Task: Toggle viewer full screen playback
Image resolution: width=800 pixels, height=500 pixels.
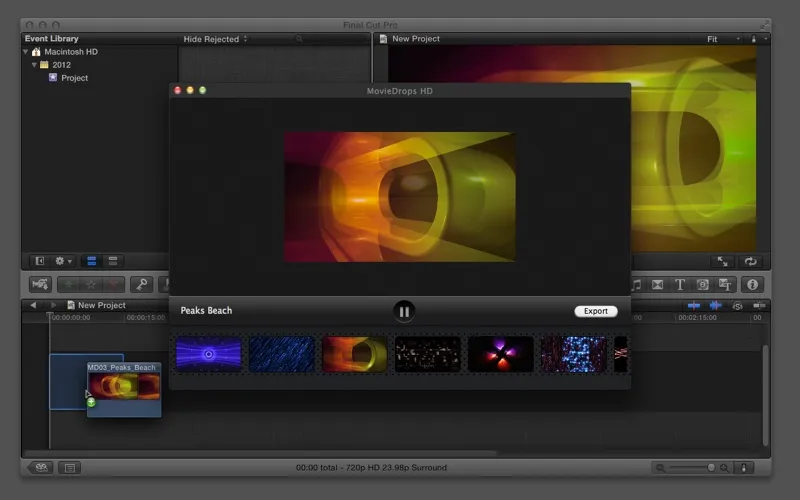Action: pyautogui.click(x=722, y=262)
